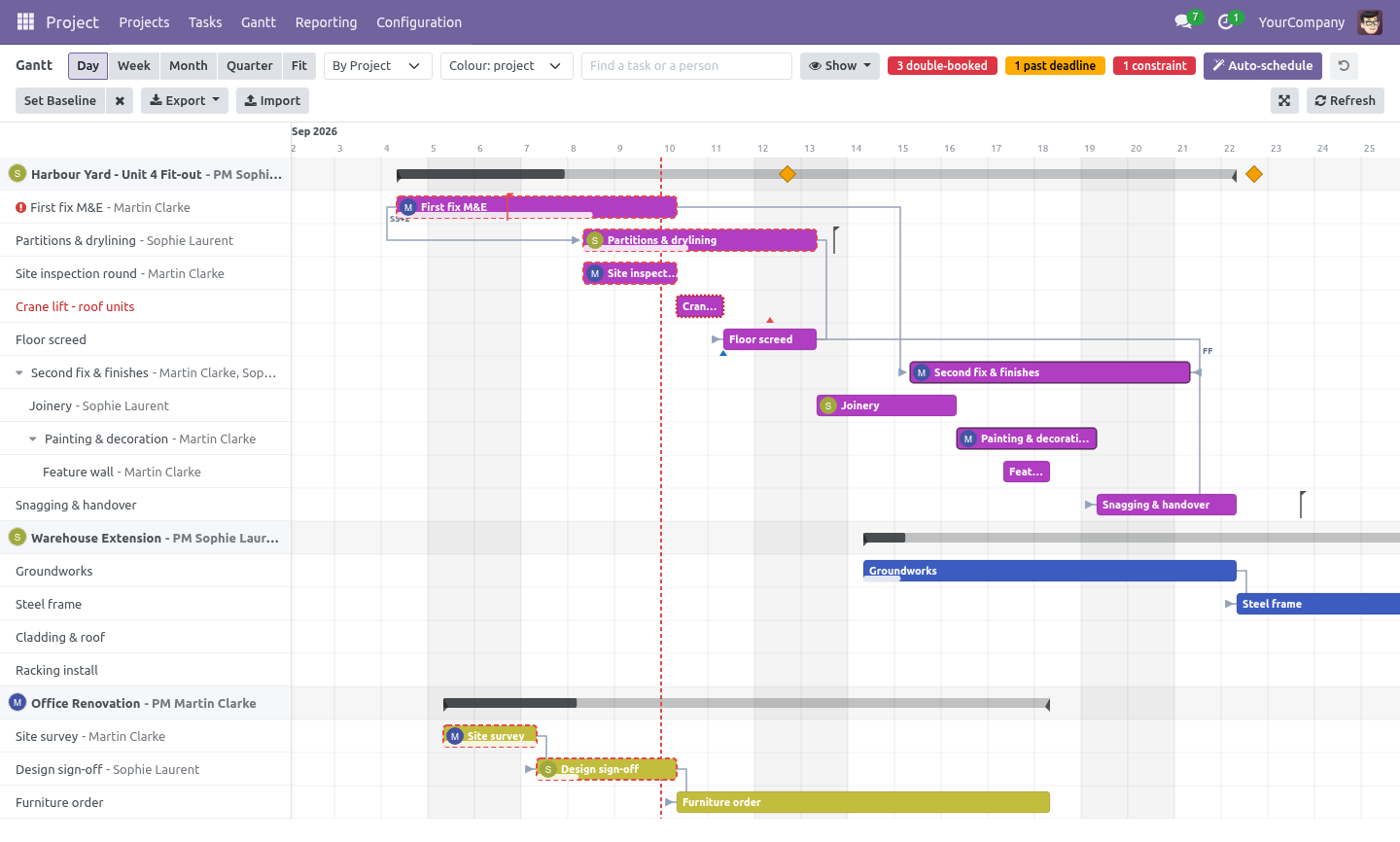Click the deadline flag near Snagging row
This screenshot has height=842, width=1400.
(1302, 504)
